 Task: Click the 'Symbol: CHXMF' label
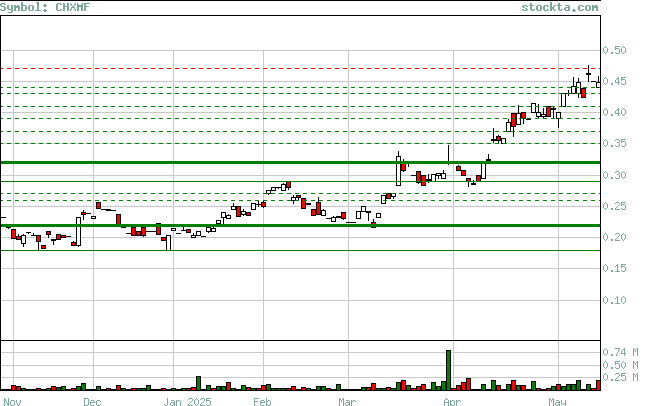[x=45, y=7]
